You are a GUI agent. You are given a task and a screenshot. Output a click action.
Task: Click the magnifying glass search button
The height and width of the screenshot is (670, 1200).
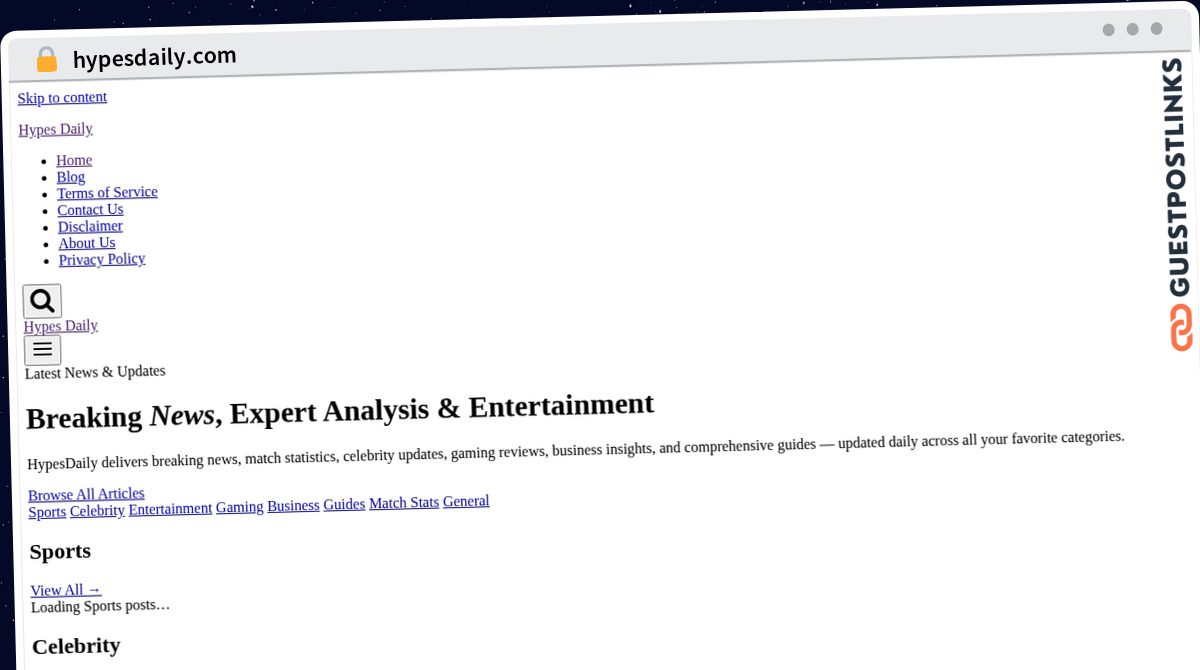(x=42, y=301)
